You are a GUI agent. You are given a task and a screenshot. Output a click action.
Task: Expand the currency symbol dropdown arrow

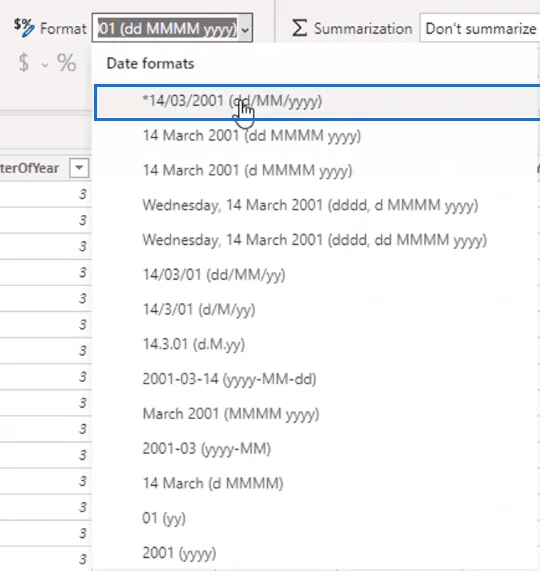point(45,65)
